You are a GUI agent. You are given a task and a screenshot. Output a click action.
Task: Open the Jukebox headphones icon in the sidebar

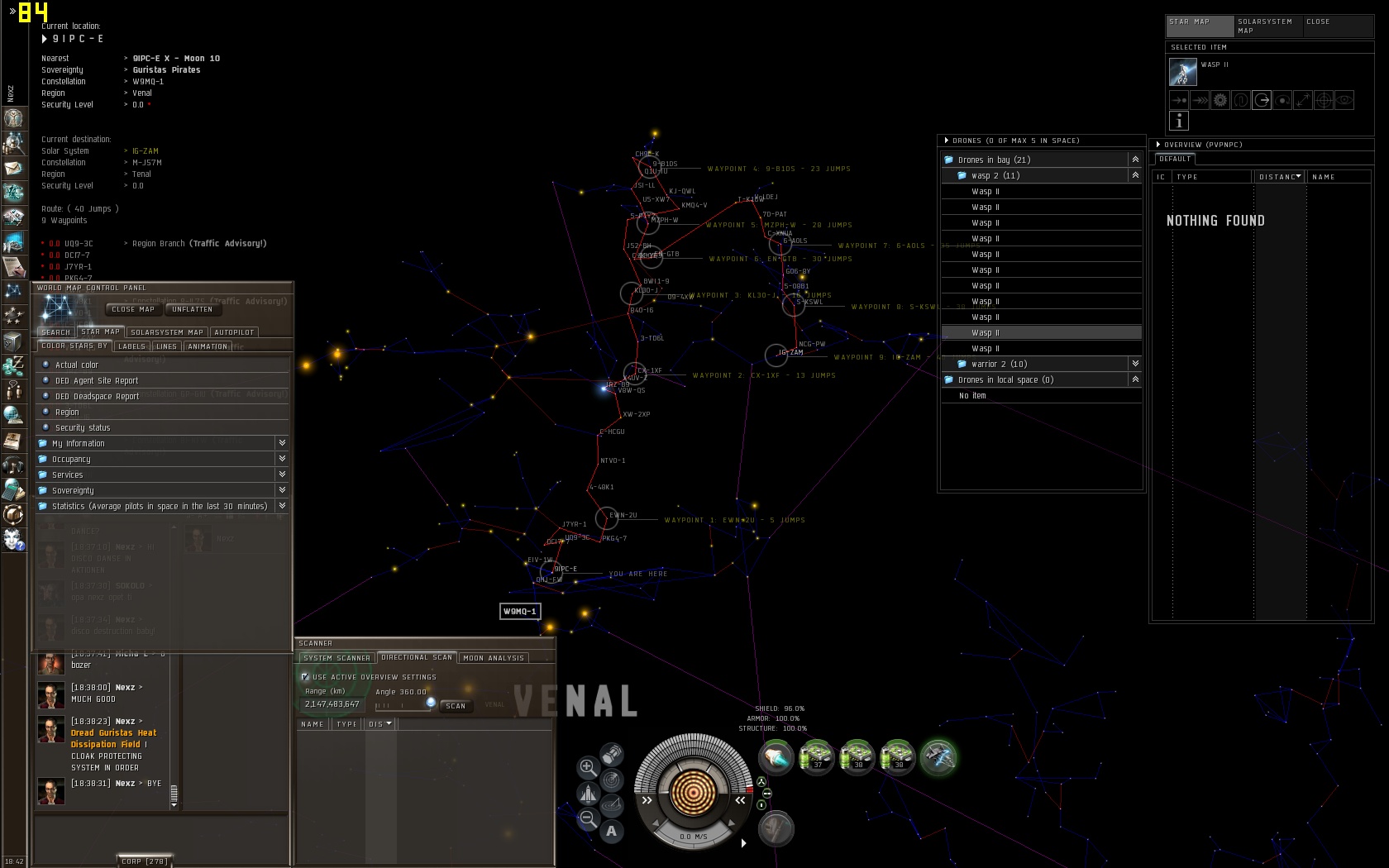coord(13,465)
